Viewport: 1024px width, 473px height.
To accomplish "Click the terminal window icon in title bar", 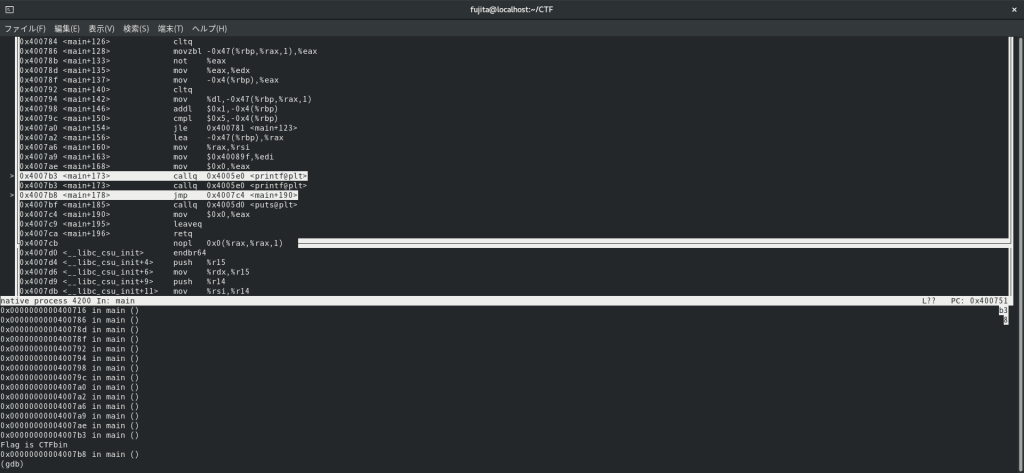I will click(10, 9).
